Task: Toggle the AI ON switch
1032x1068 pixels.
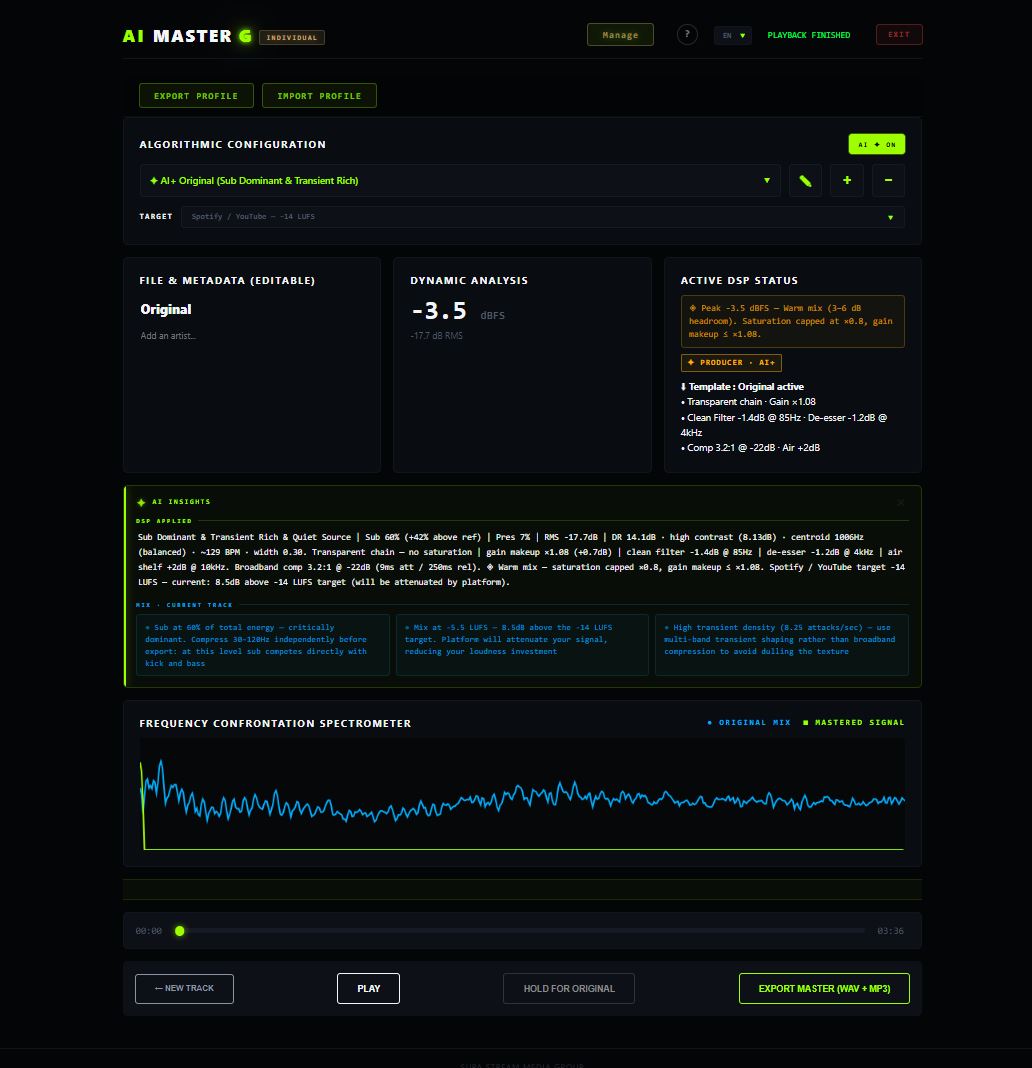Action: 877,144
